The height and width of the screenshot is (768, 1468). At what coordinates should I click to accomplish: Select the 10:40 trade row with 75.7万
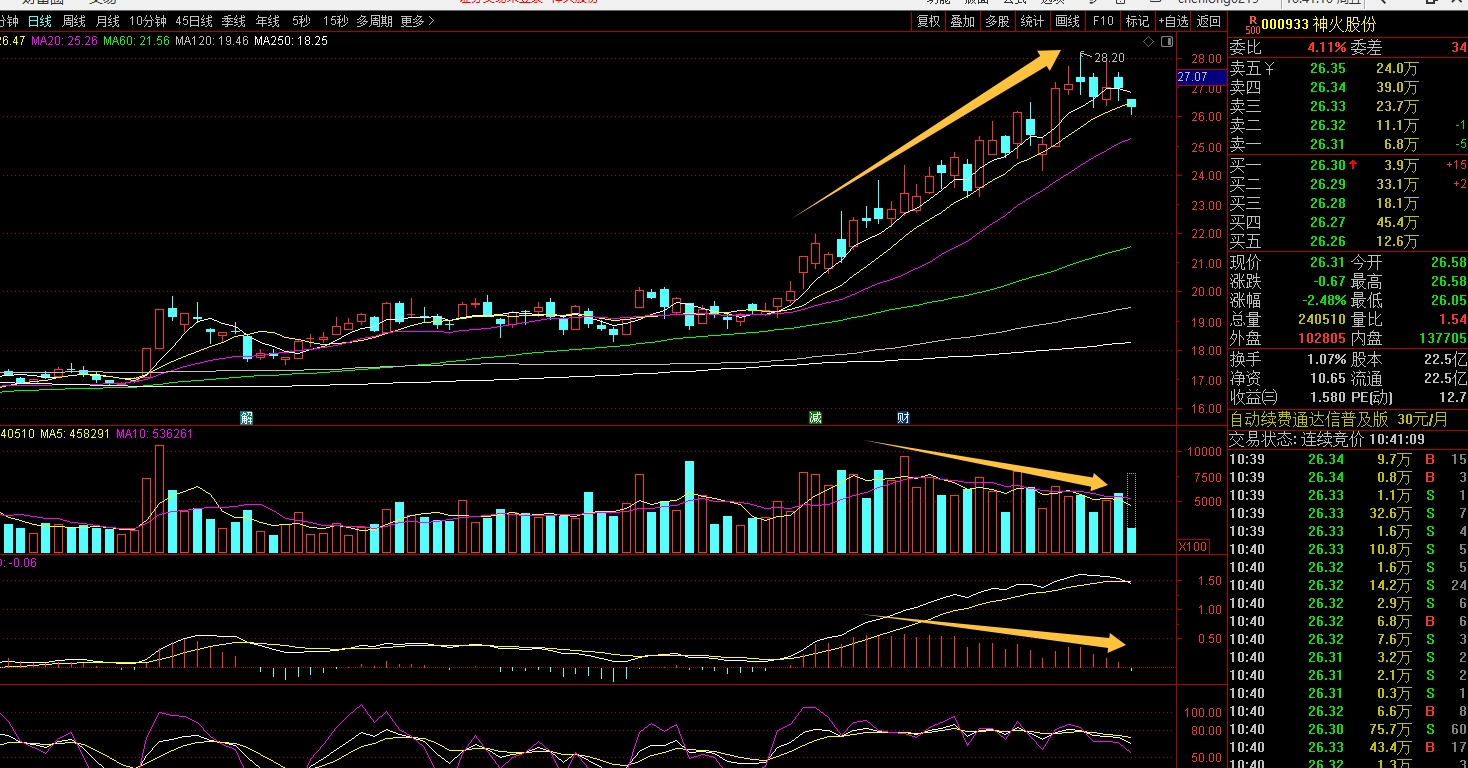click(x=1347, y=729)
